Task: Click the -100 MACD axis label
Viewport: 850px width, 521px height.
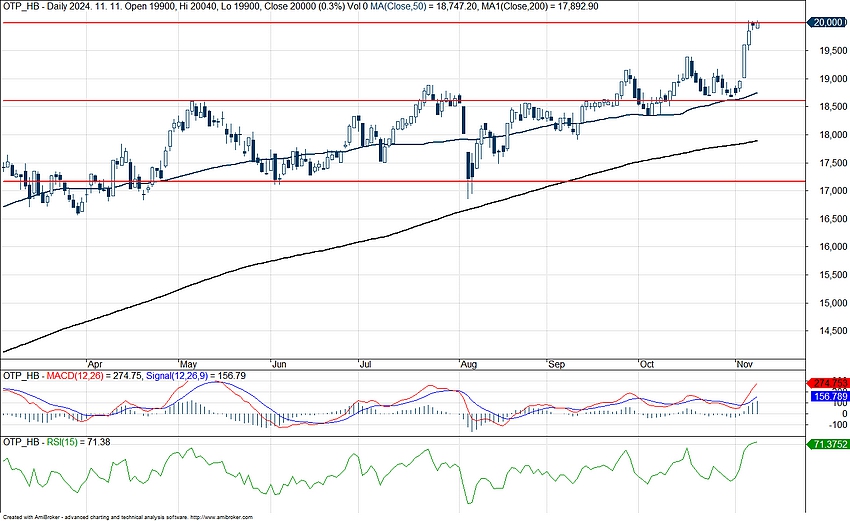Action: (838, 425)
